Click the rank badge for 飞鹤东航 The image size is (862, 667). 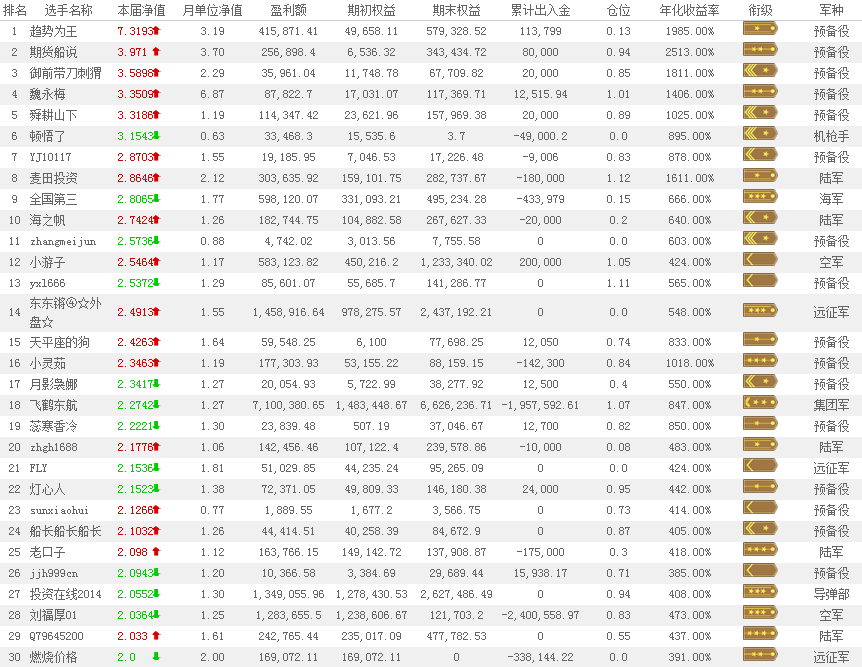click(760, 403)
